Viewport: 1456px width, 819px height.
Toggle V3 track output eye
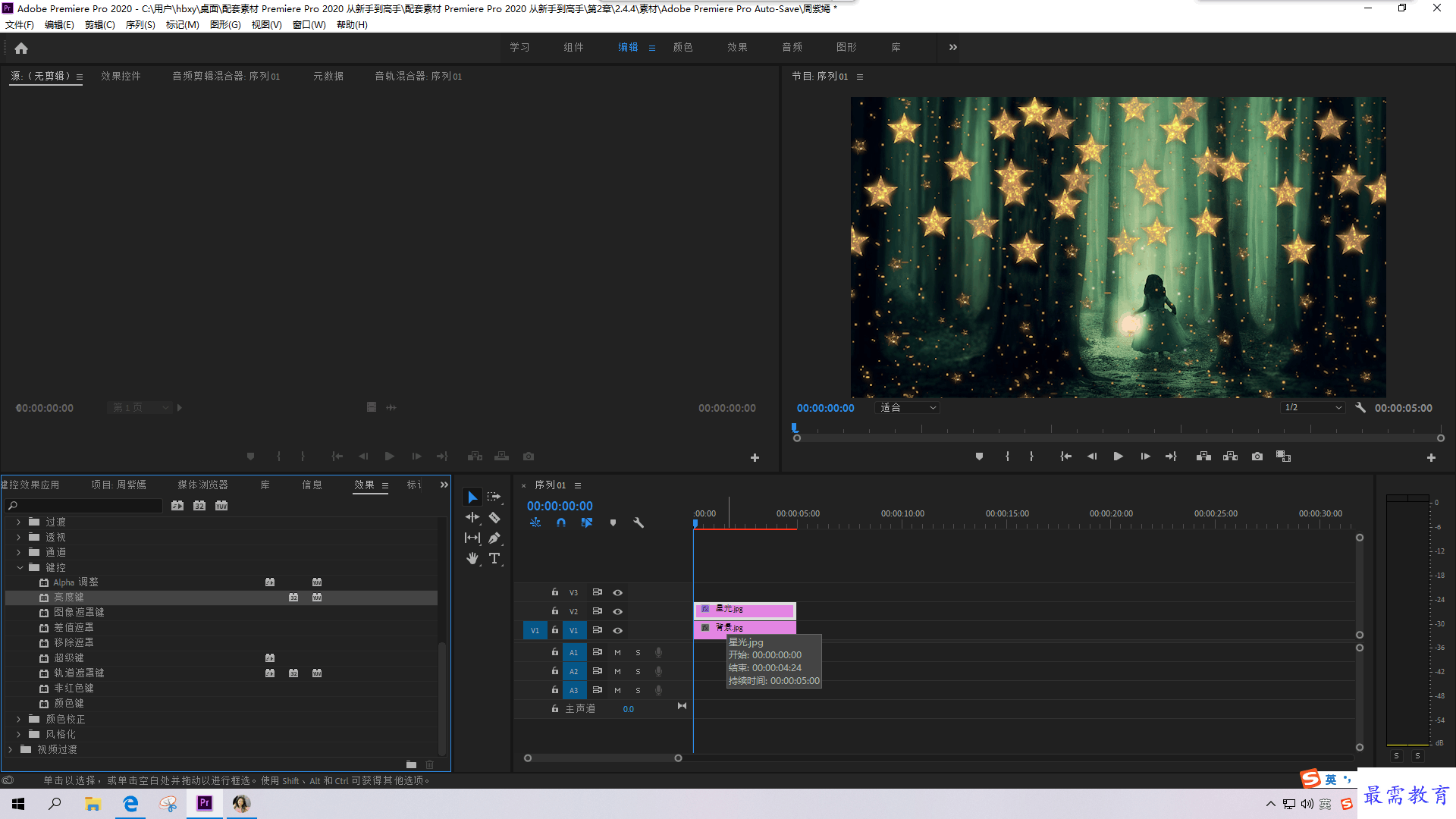[618, 592]
